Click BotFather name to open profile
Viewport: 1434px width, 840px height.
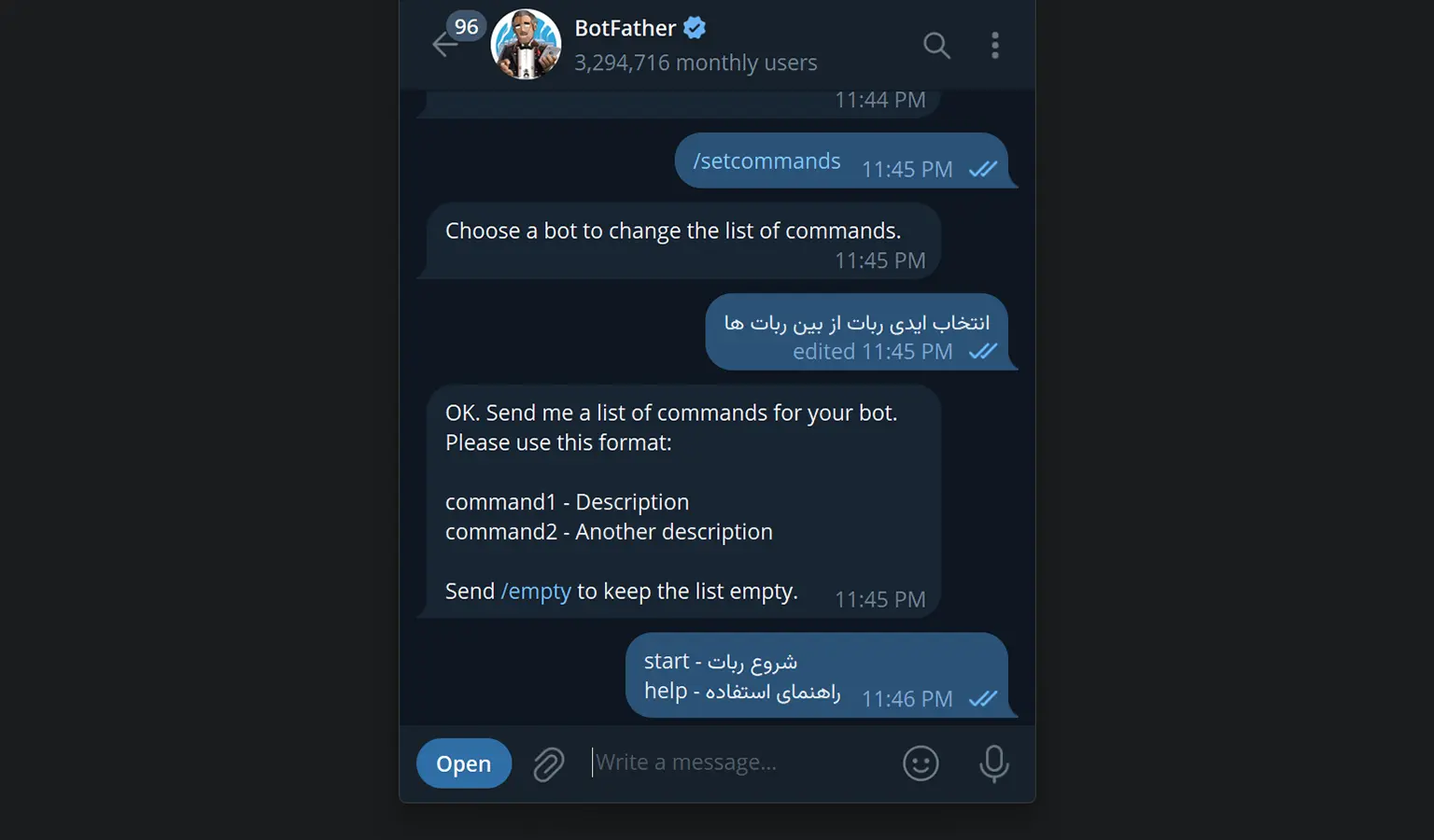pyautogui.click(x=626, y=28)
